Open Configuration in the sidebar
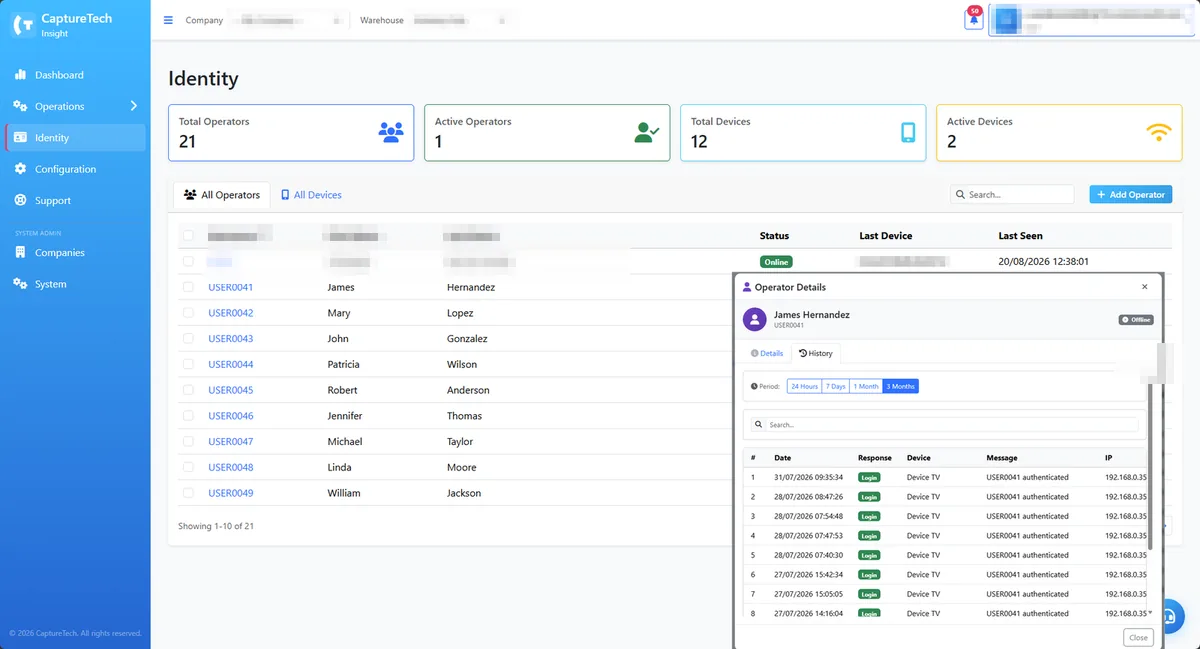Viewport: 1200px width, 649px height. pos(75,169)
